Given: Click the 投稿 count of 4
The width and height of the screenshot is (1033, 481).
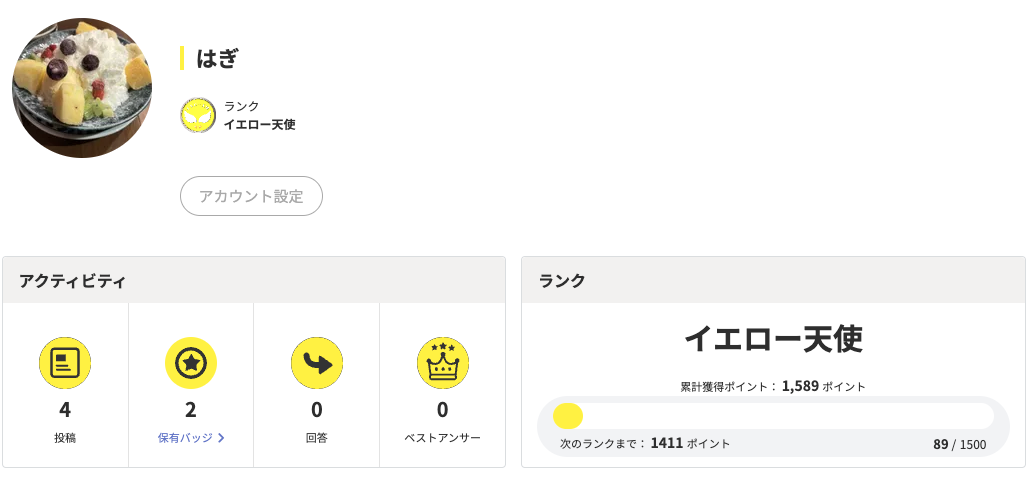Looking at the screenshot, I should [x=65, y=410].
